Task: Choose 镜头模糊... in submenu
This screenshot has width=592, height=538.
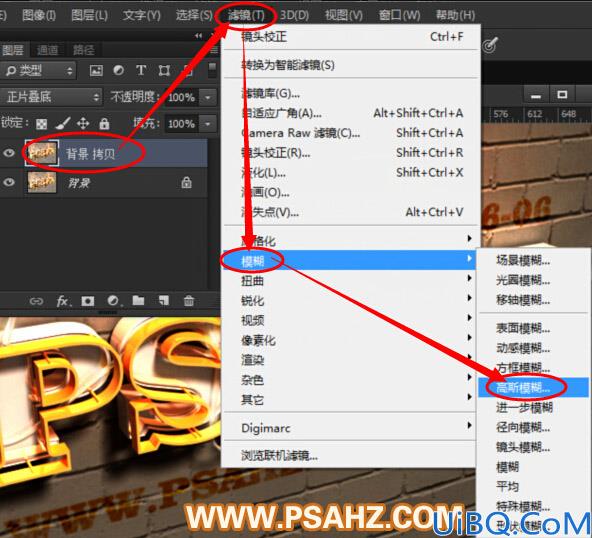Action: click(533, 447)
